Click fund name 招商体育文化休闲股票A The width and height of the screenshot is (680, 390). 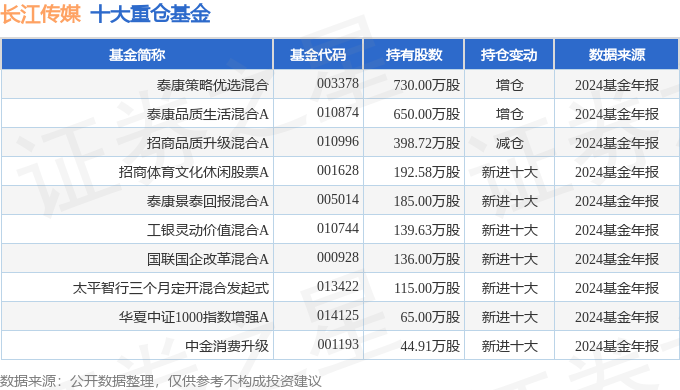pos(194,172)
